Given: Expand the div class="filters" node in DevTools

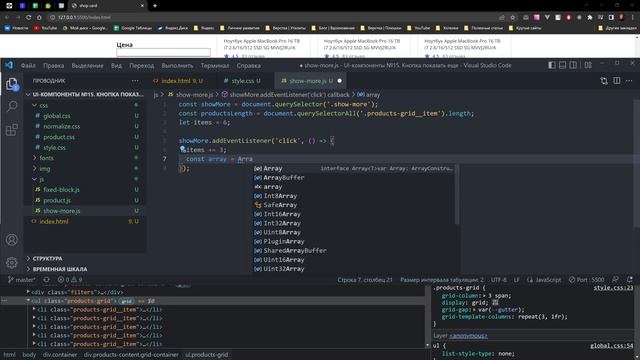Looking at the screenshot, I should tap(28, 292).
